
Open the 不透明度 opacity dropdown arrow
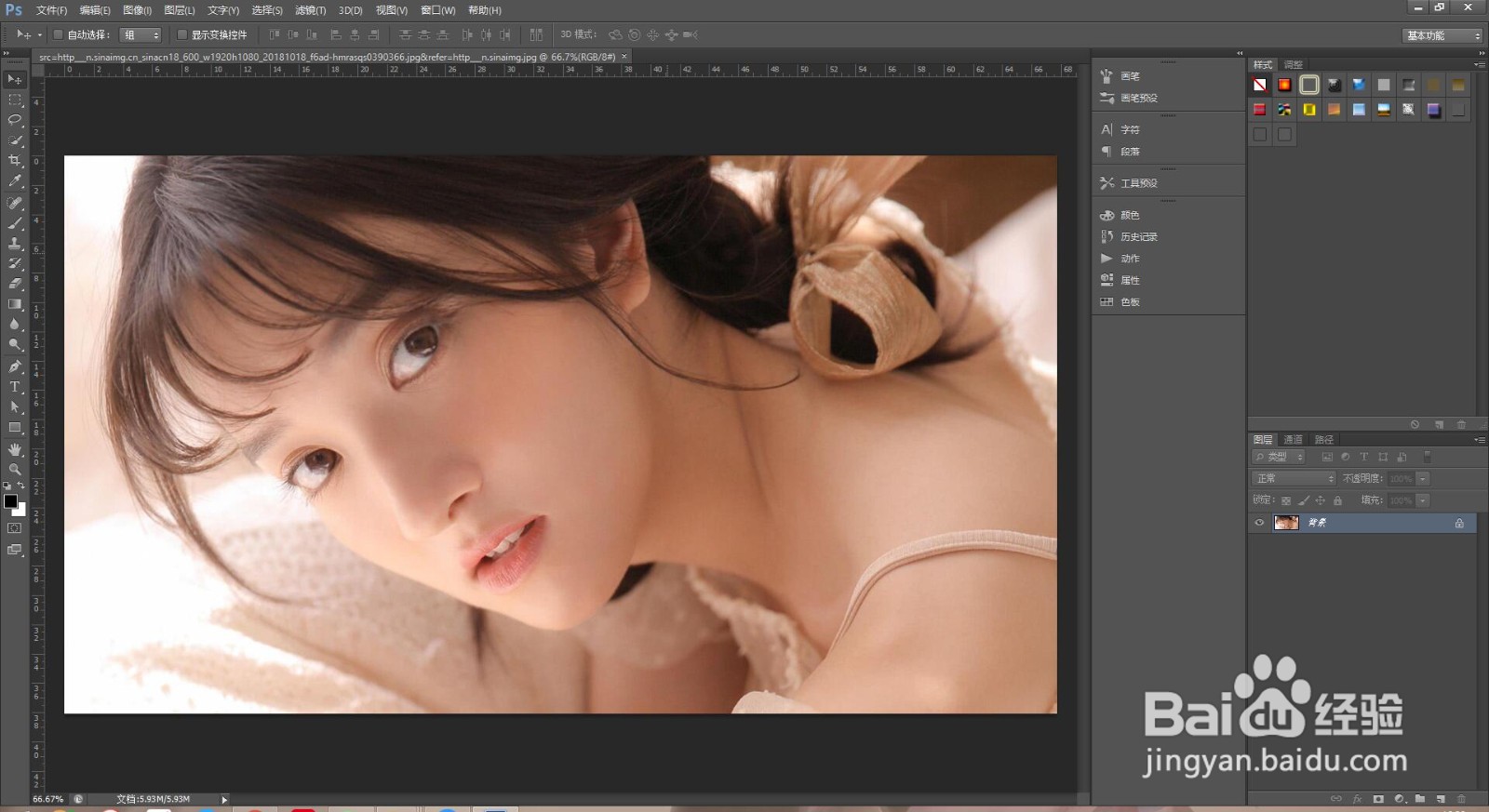(1423, 478)
